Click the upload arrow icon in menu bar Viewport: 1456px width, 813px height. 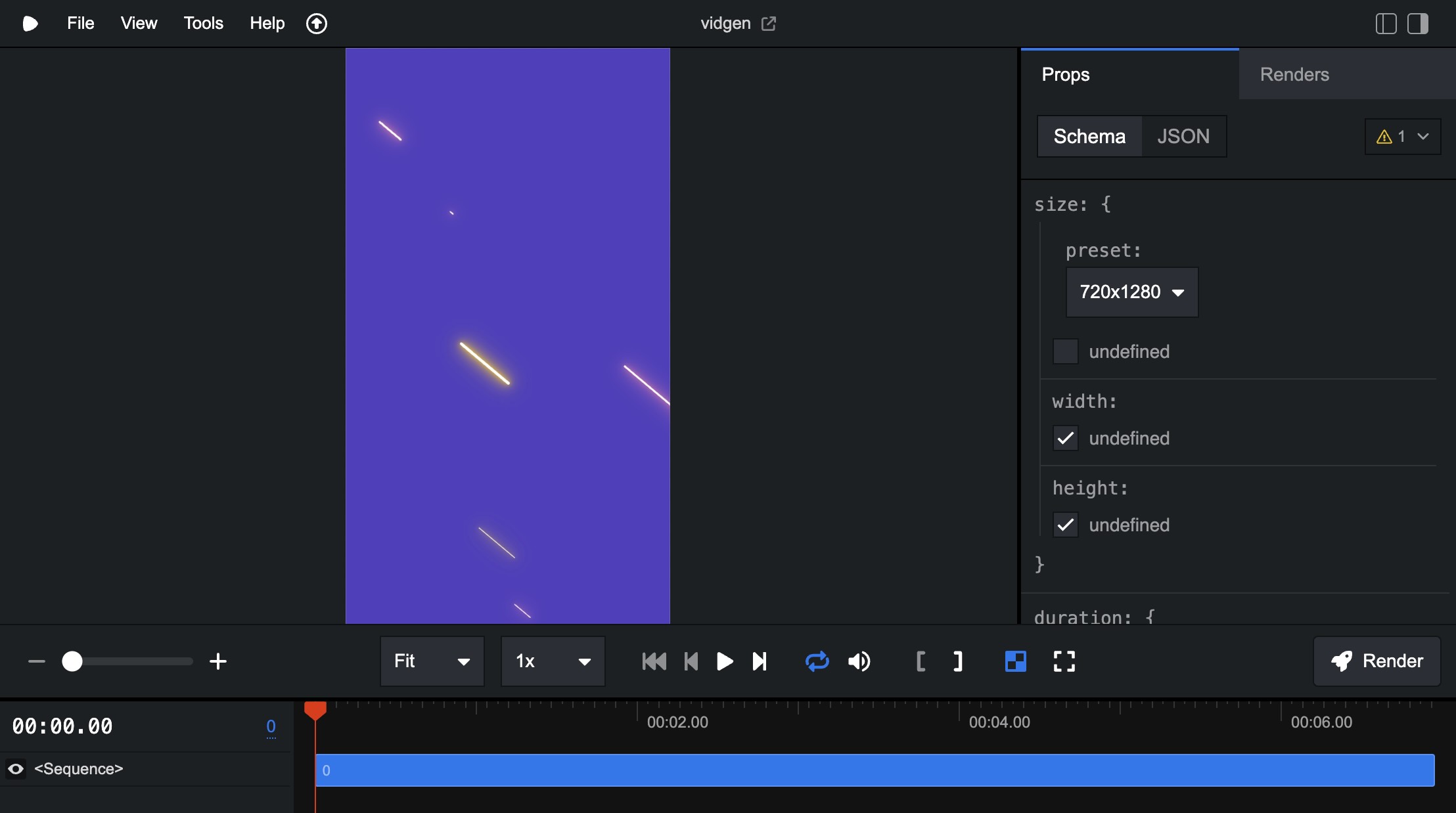point(317,23)
